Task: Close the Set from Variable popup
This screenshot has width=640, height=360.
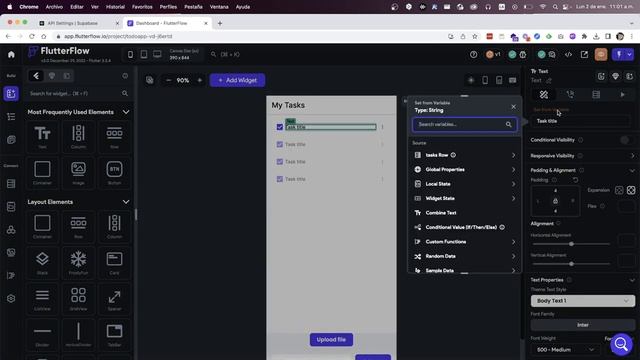Action: point(513,107)
